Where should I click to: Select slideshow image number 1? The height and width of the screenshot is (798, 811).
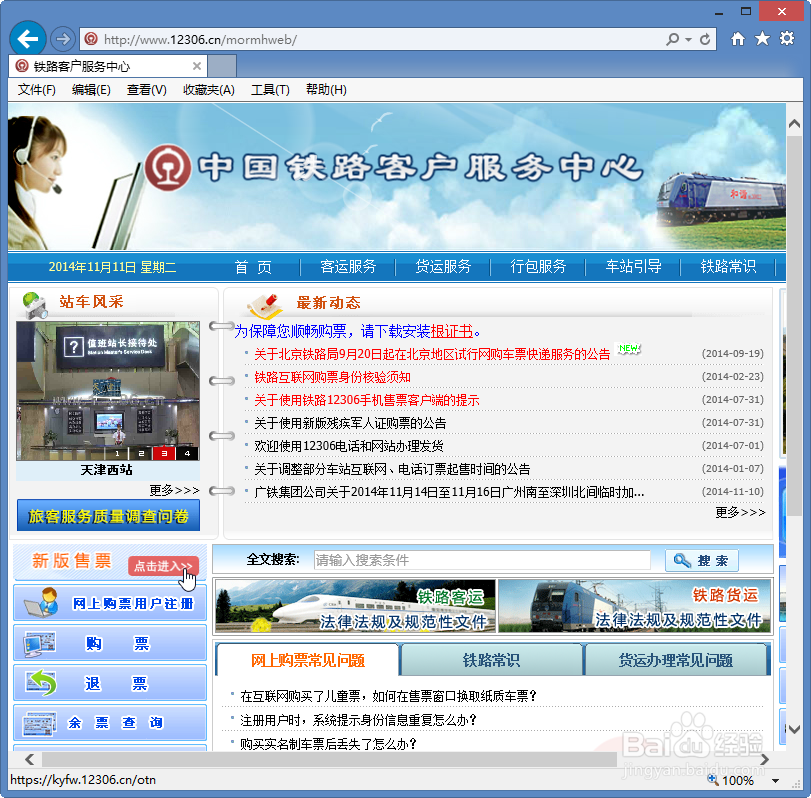(x=117, y=454)
